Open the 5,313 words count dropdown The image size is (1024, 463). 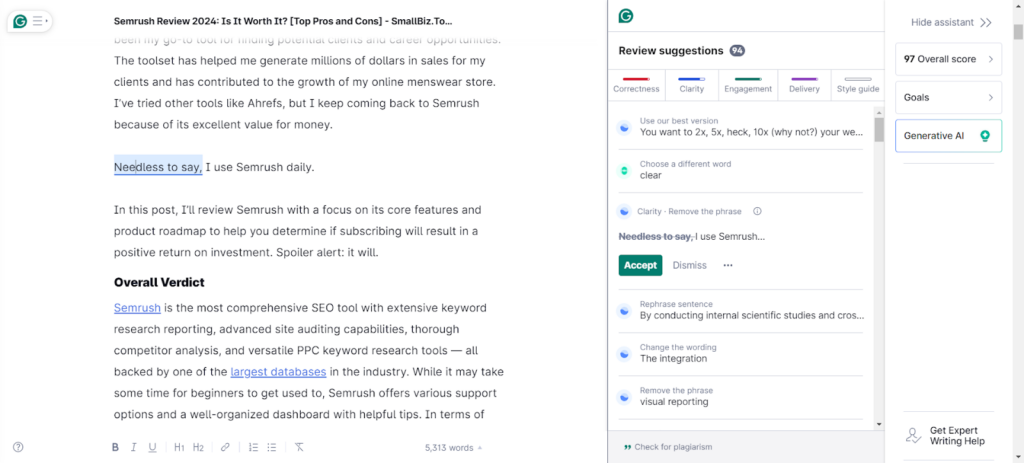click(x=453, y=448)
